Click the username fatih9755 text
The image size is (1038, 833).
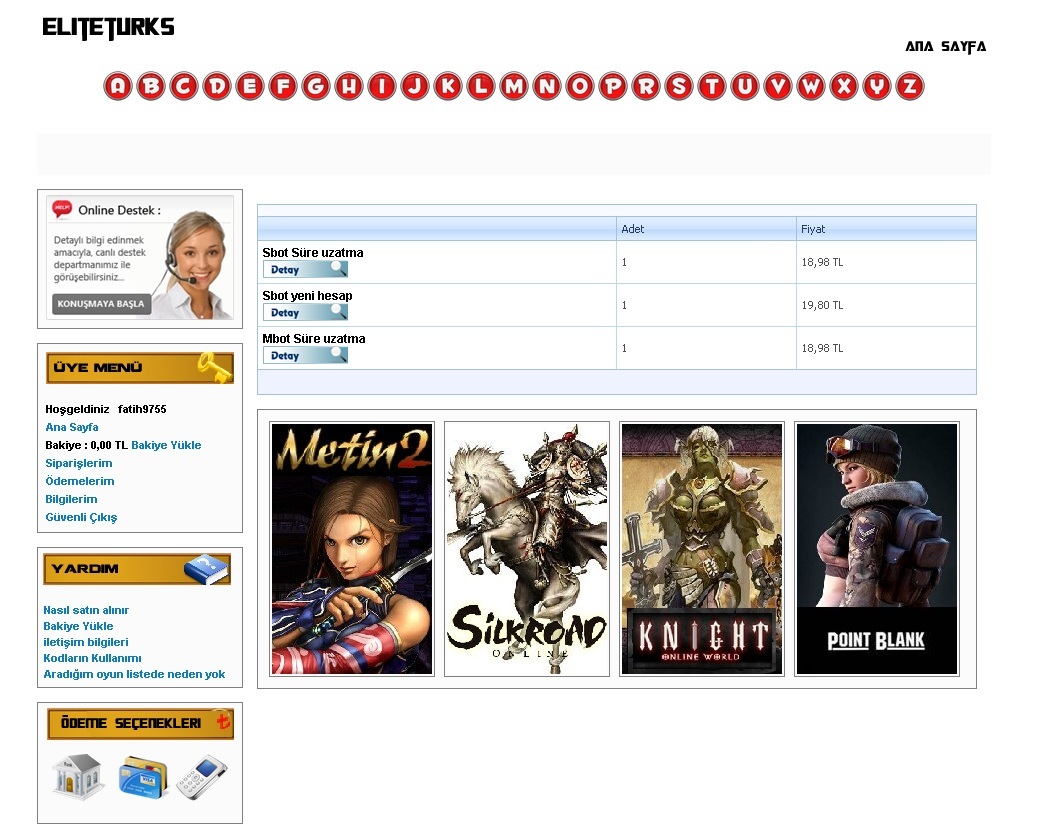[142, 409]
